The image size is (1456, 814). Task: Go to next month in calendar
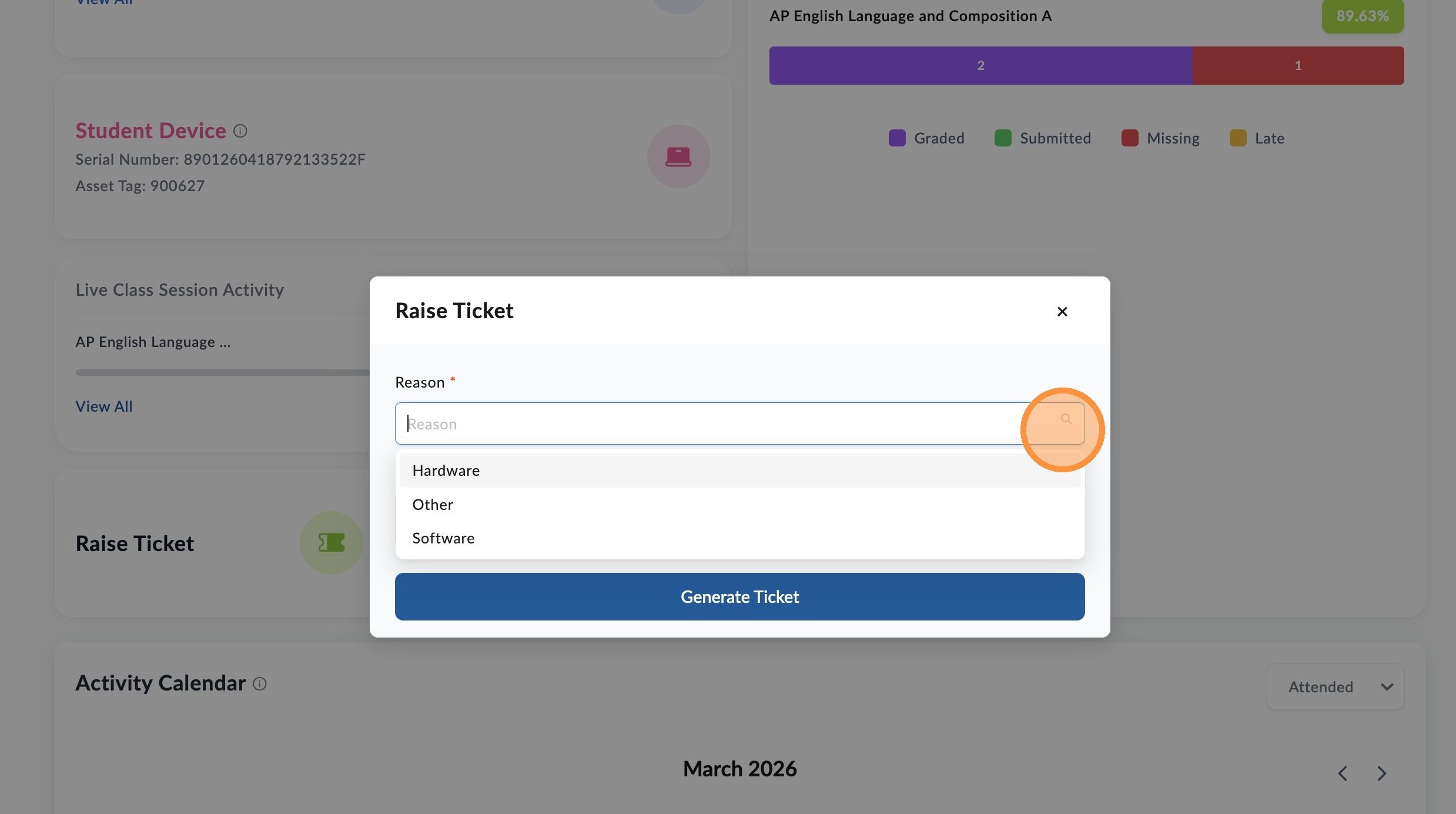point(1381,773)
